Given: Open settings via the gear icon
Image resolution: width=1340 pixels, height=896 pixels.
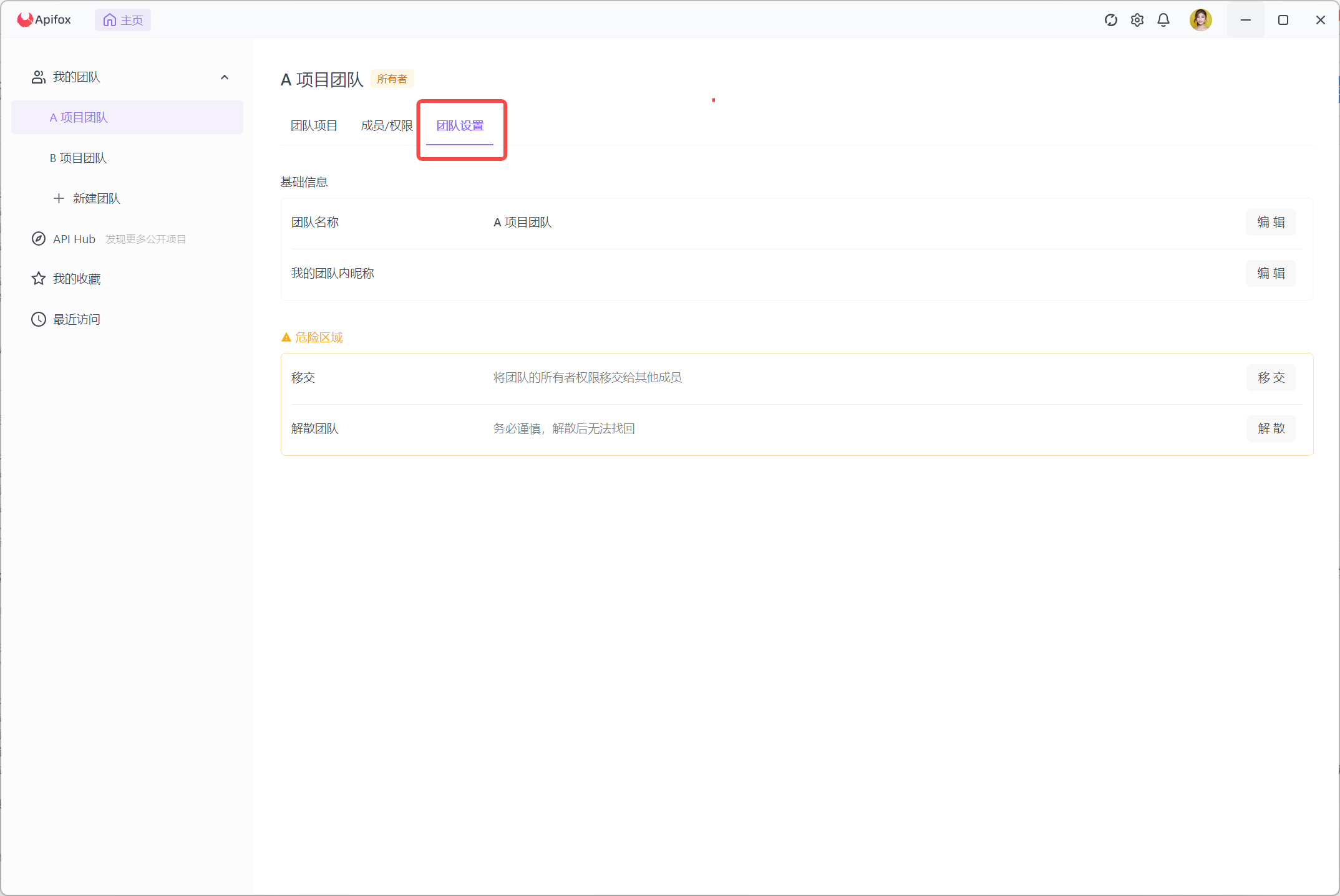Looking at the screenshot, I should (1137, 20).
